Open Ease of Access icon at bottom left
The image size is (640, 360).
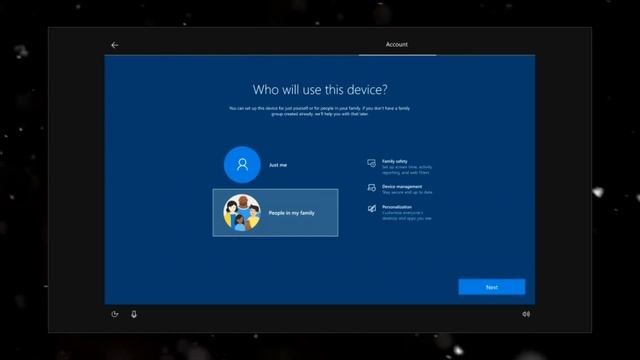pos(115,314)
